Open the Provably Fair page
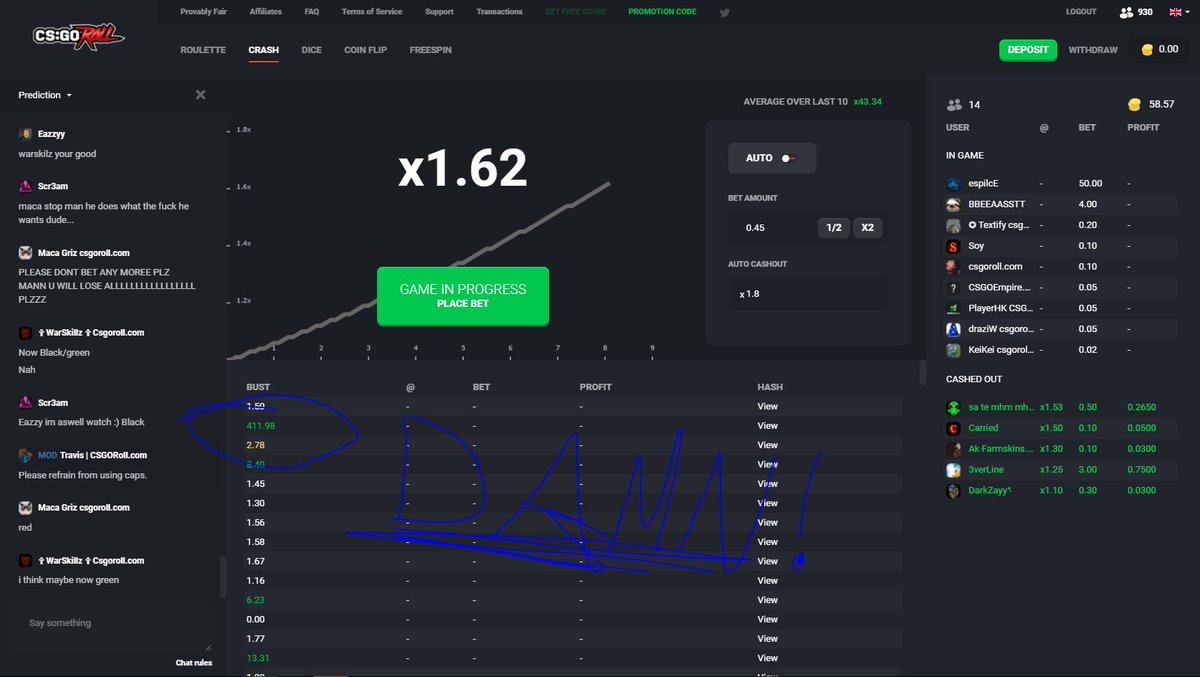The height and width of the screenshot is (677, 1200). point(203,12)
